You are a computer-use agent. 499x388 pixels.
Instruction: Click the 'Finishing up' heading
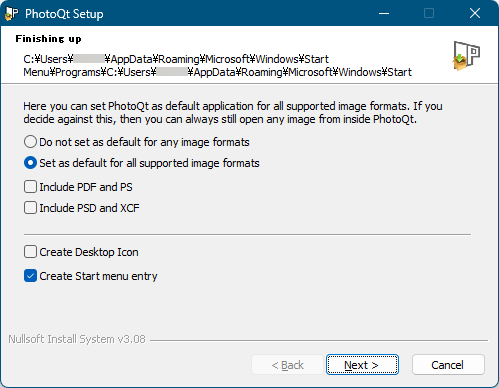click(x=48, y=39)
